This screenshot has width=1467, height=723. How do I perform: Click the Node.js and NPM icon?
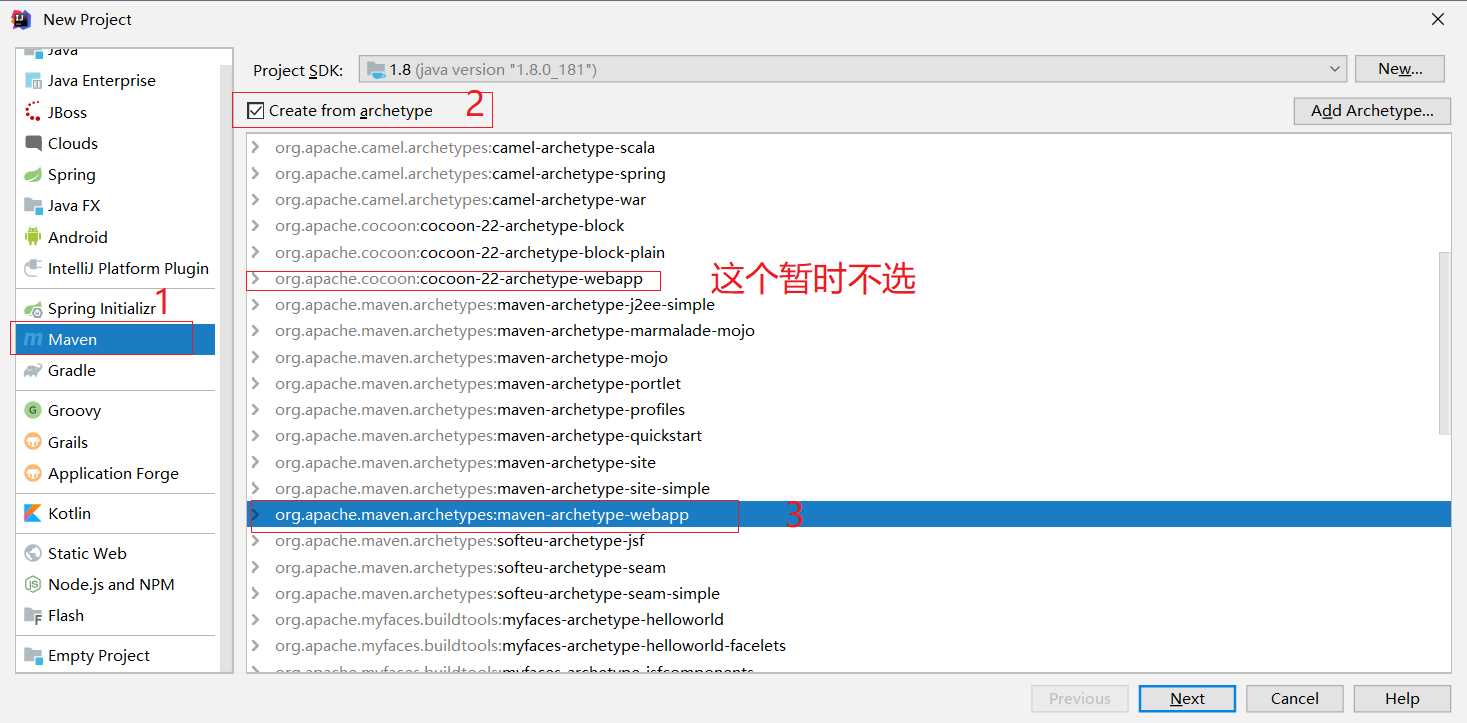click(33, 584)
